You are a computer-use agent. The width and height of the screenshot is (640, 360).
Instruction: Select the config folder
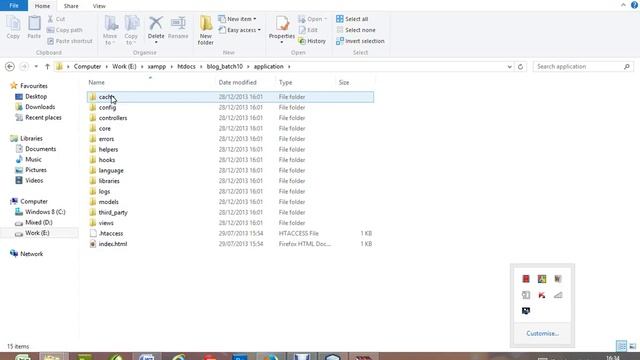point(230,107)
